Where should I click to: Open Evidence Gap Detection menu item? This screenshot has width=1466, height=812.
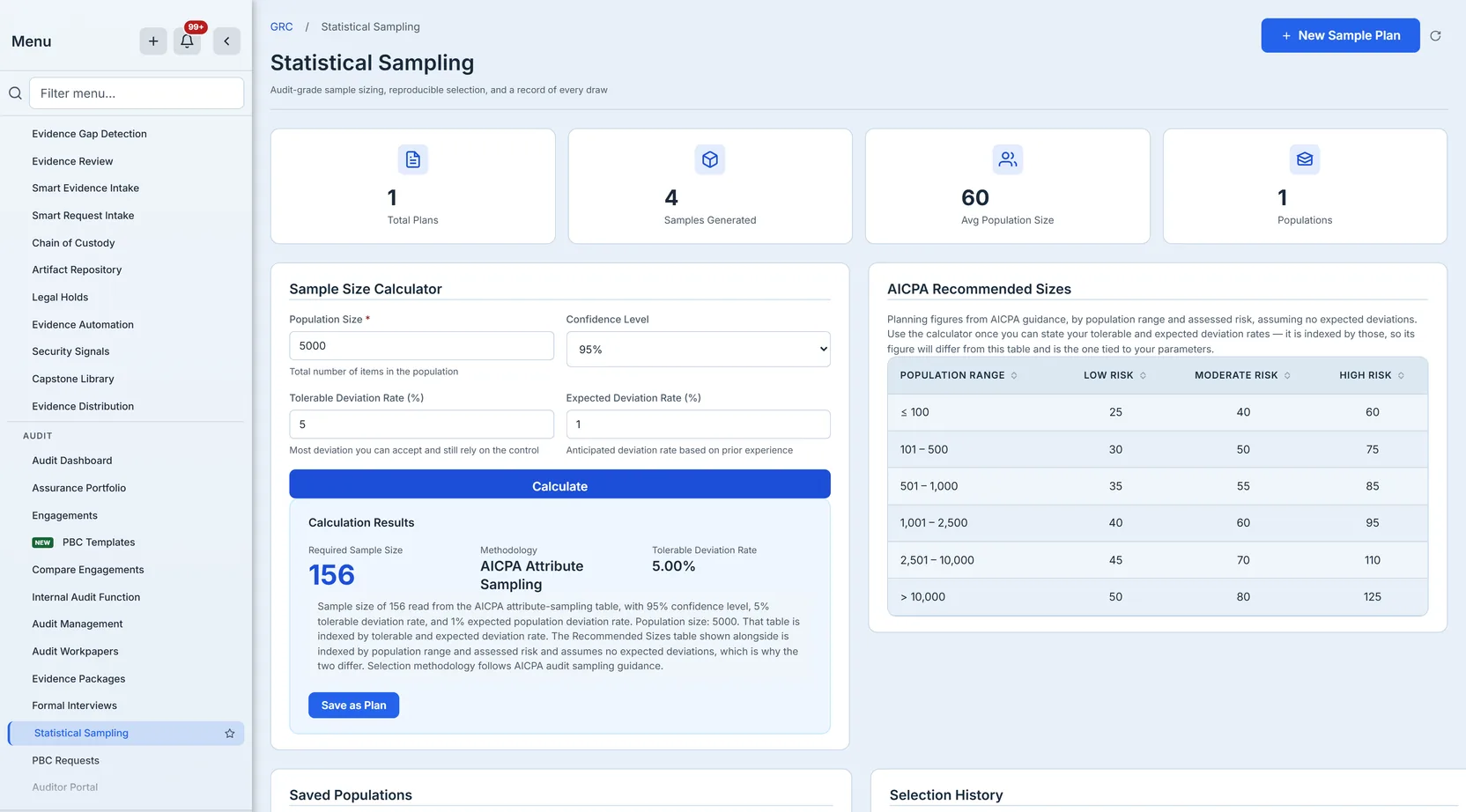[89, 134]
